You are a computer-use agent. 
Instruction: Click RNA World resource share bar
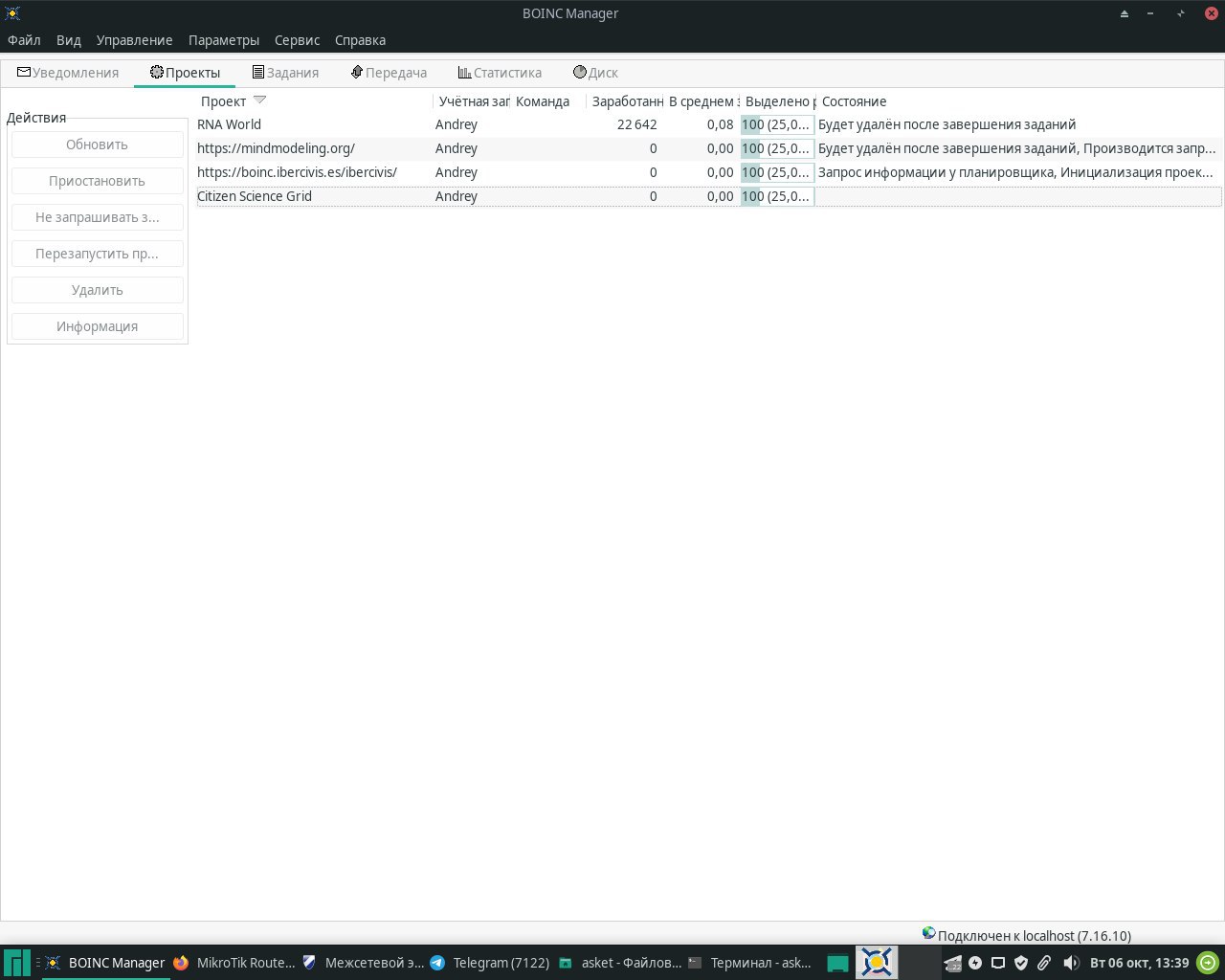pyautogui.click(x=777, y=124)
